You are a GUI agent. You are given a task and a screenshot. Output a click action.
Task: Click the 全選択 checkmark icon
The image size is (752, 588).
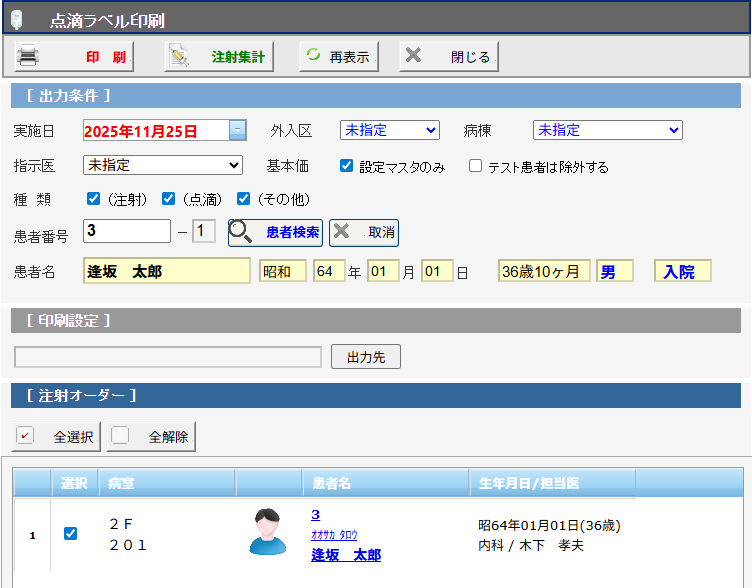(26, 436)
